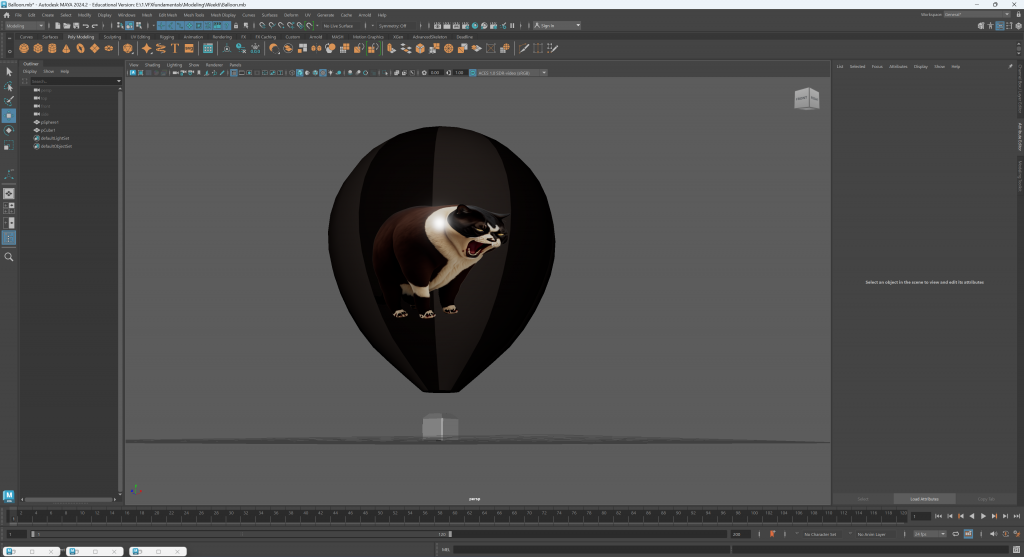Click the range slider bar handle

[242, 534]
